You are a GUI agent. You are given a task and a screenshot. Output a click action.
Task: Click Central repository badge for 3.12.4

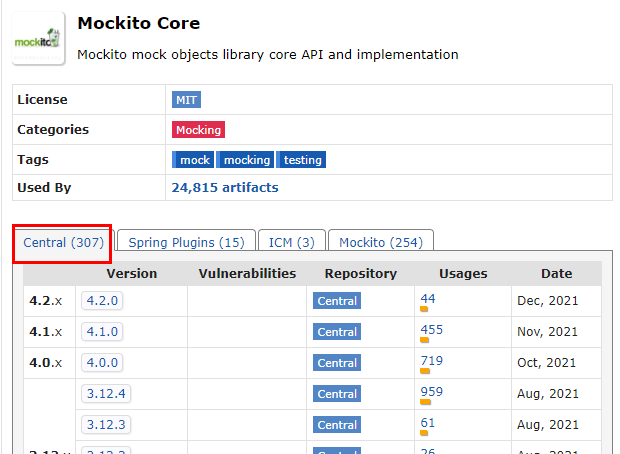click(337, 394)
